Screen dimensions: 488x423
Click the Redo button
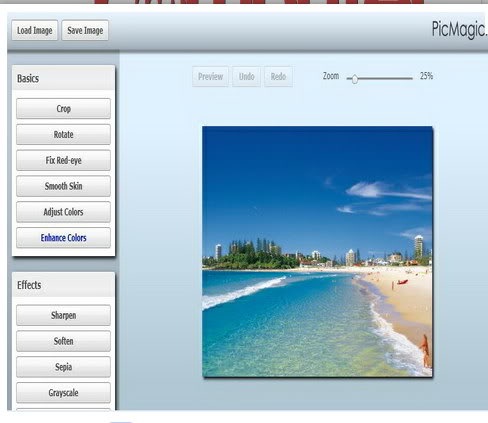tap(278, 77)
